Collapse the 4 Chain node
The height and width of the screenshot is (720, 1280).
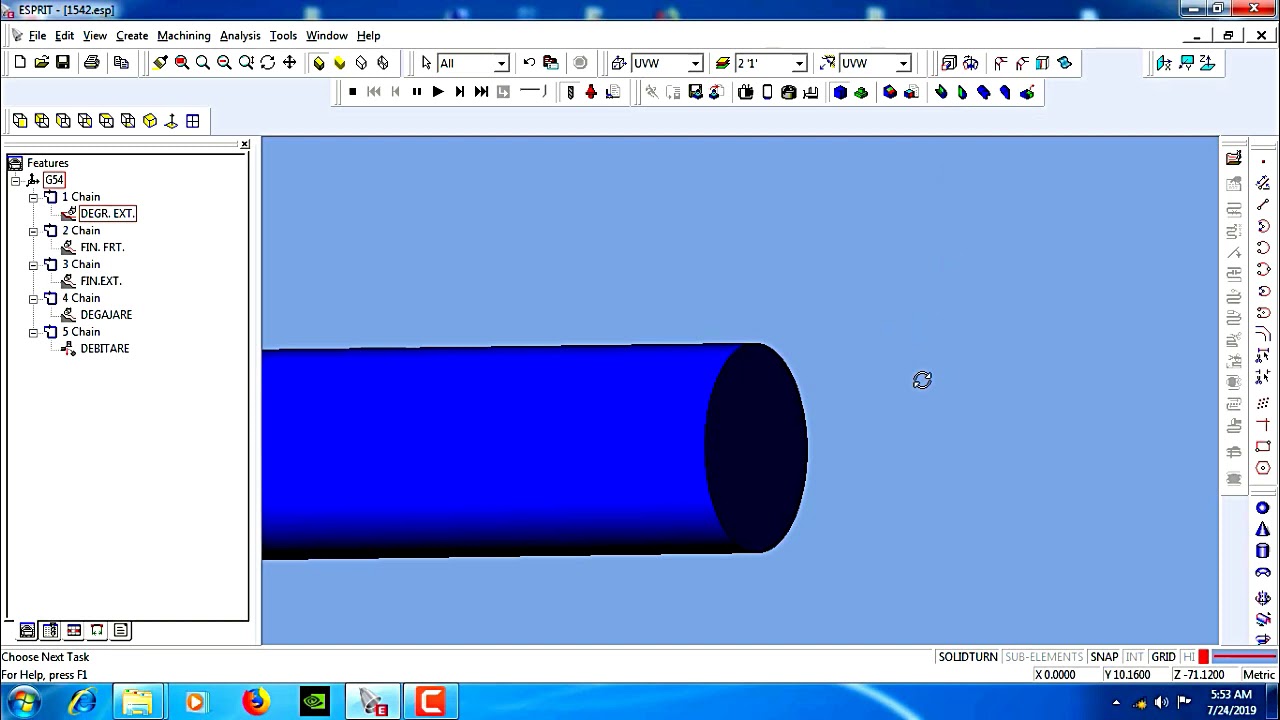click(33, 299)
